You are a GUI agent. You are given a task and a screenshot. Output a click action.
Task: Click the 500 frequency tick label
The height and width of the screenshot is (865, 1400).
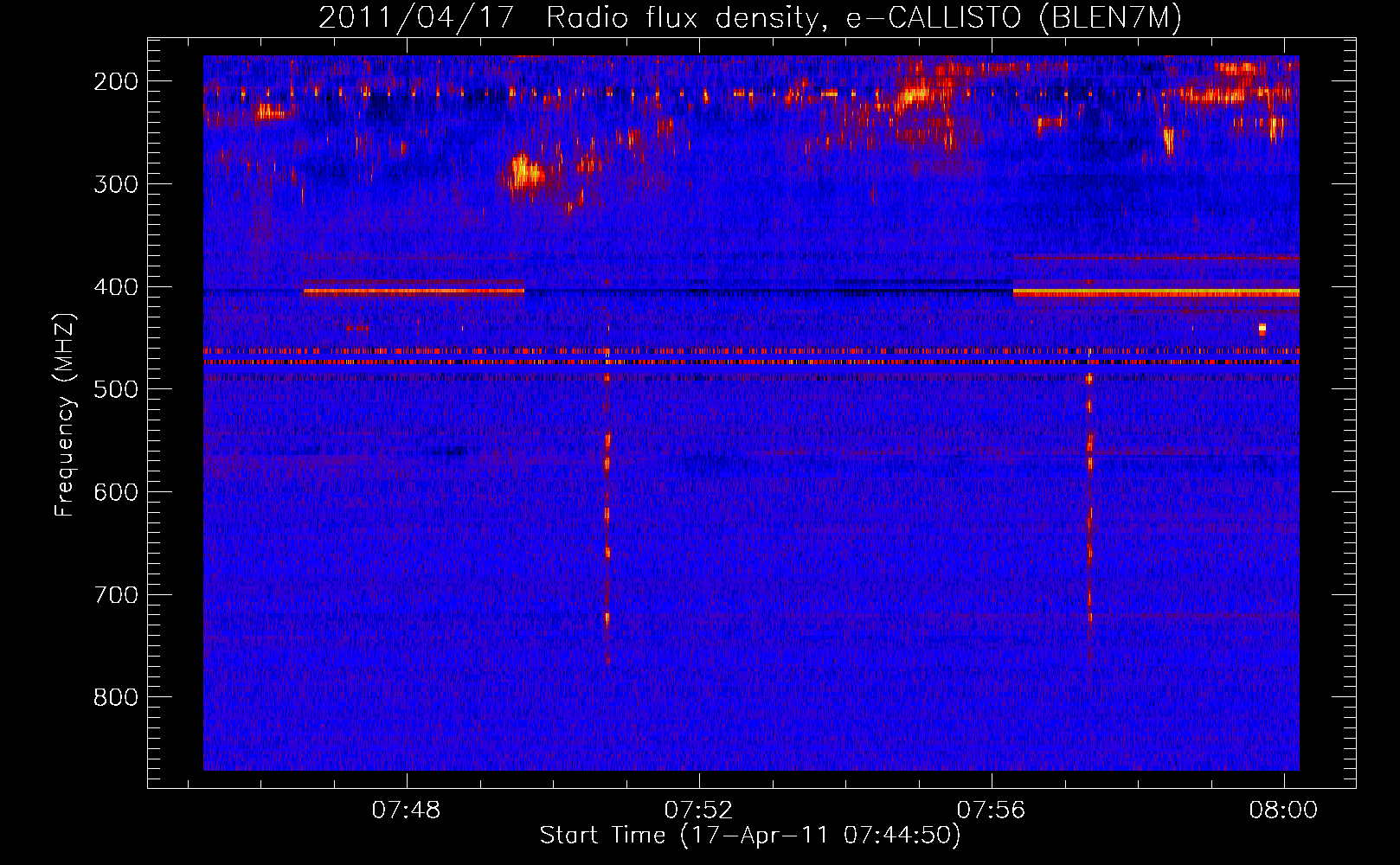tap(116, 389)
